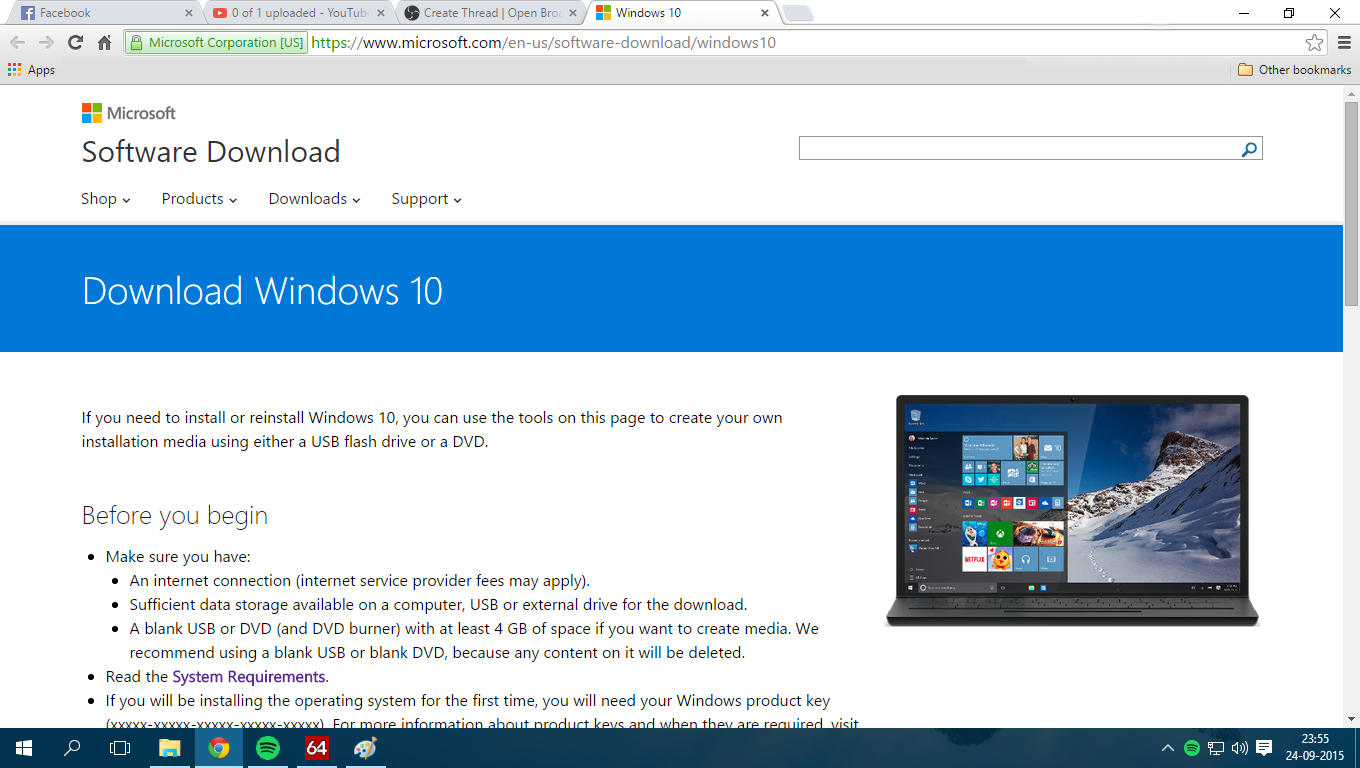This screenshot has height=768, width=1360.
Task: Open the volume speaker tray icon
Action: coord(1240,748)
